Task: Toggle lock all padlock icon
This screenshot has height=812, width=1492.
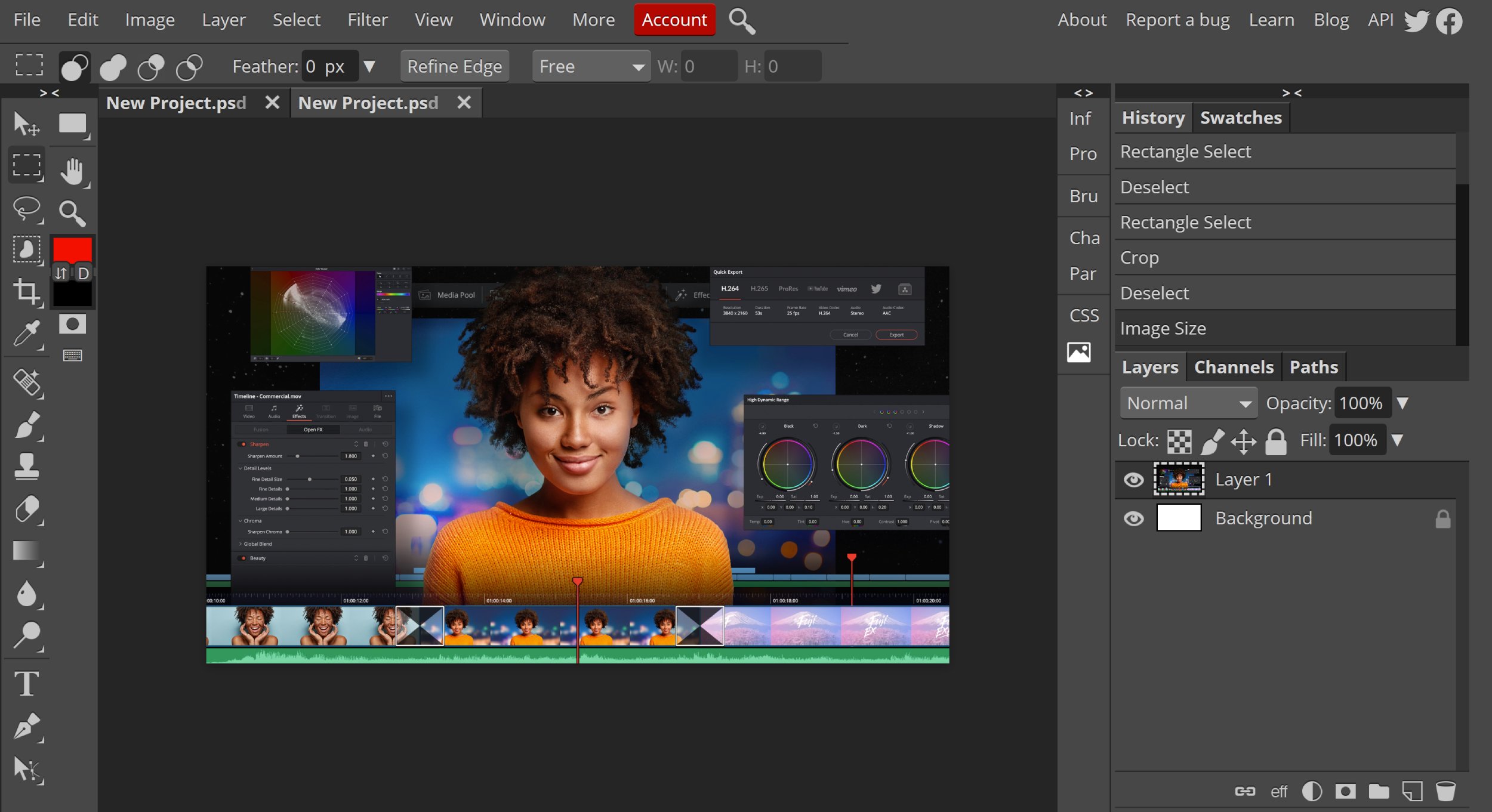Action: [1276, 441]
